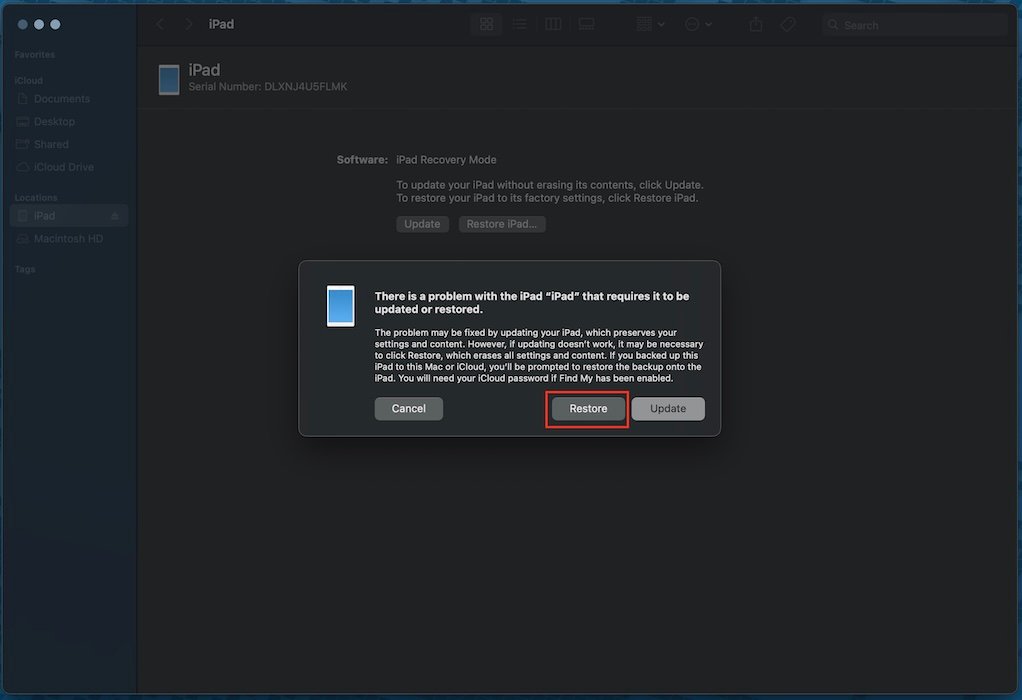Switch to gallery view
This screenshot has height=700, width=1022.
point(586,24)
